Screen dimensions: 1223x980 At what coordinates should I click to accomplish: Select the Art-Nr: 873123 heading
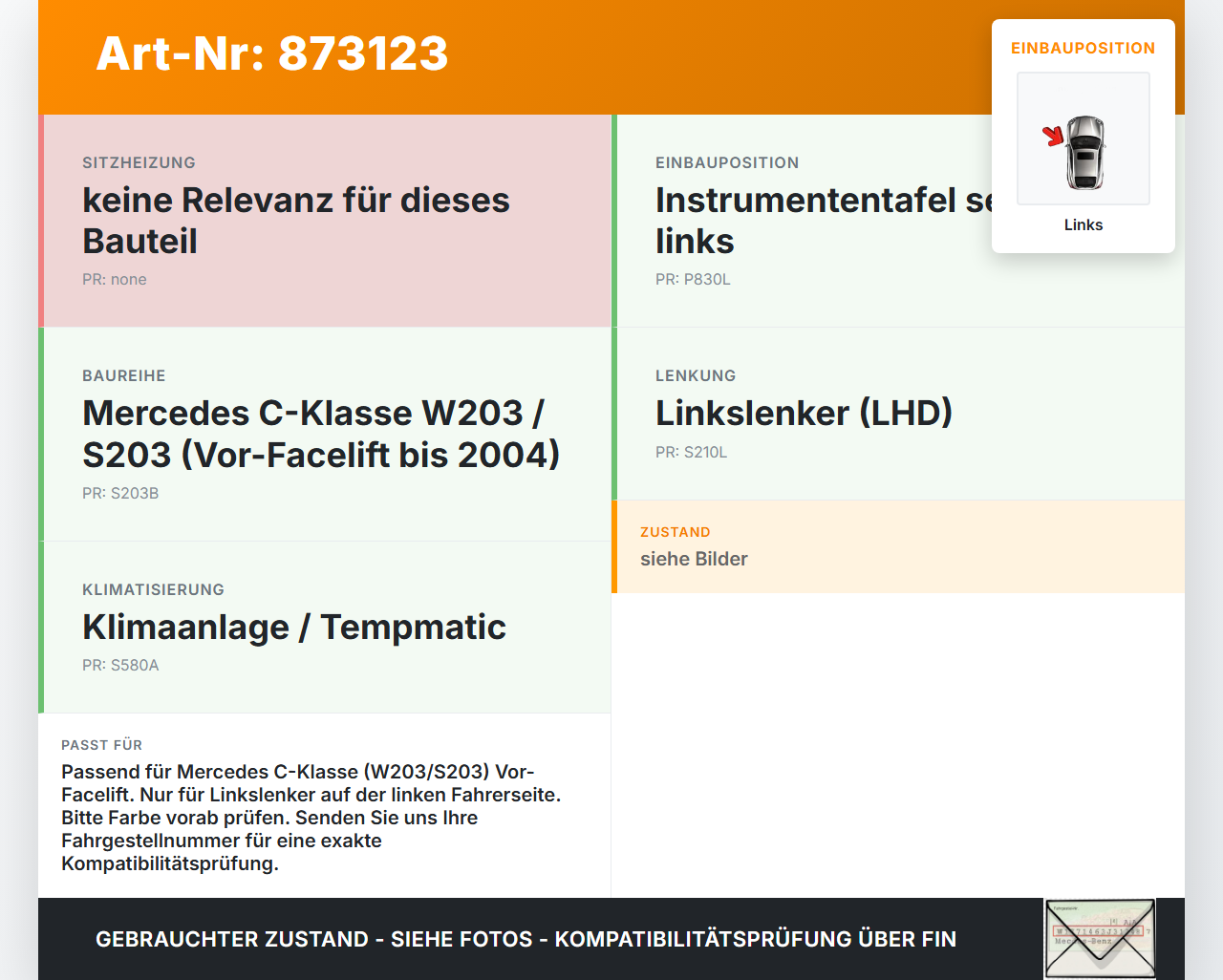[272, 53]
